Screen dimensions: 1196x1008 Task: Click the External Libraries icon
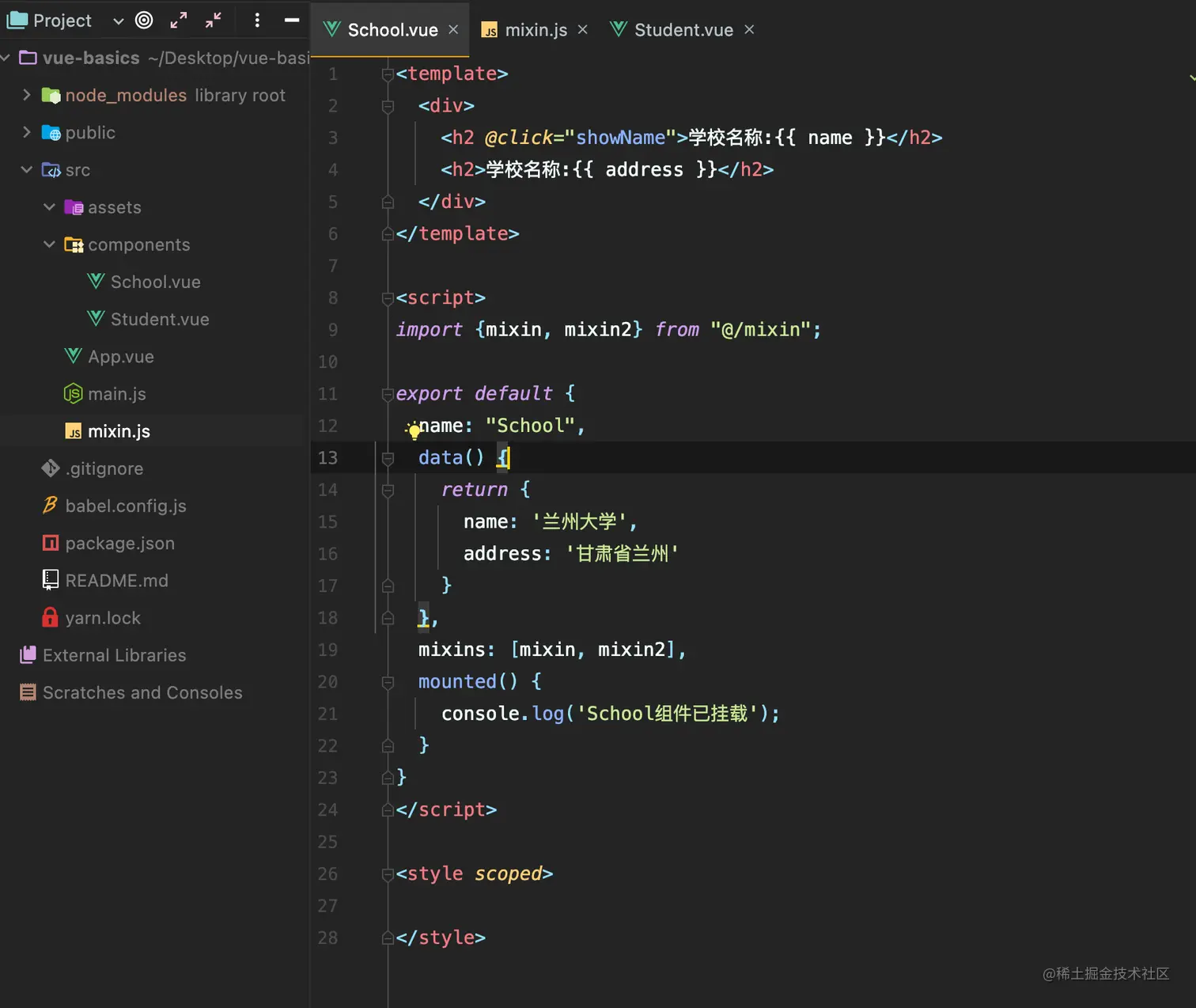28,654
